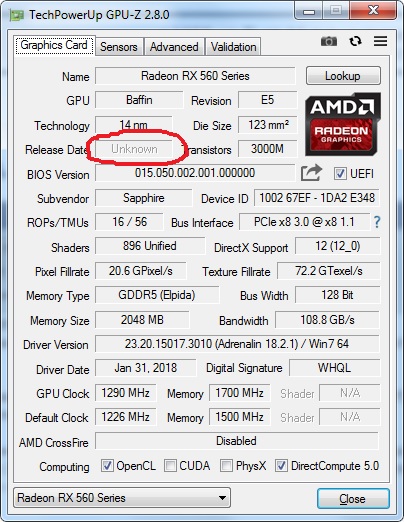Switch to the Sensors tab

tap(119, 47)
